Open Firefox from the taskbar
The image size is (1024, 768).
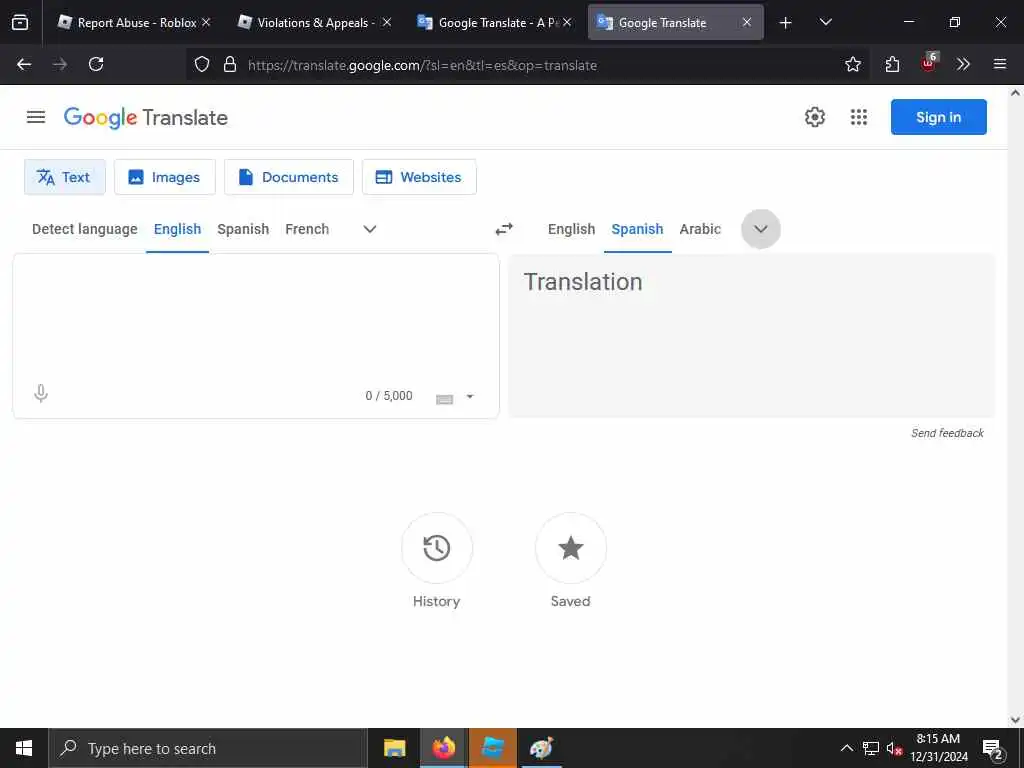click(443, 748)
